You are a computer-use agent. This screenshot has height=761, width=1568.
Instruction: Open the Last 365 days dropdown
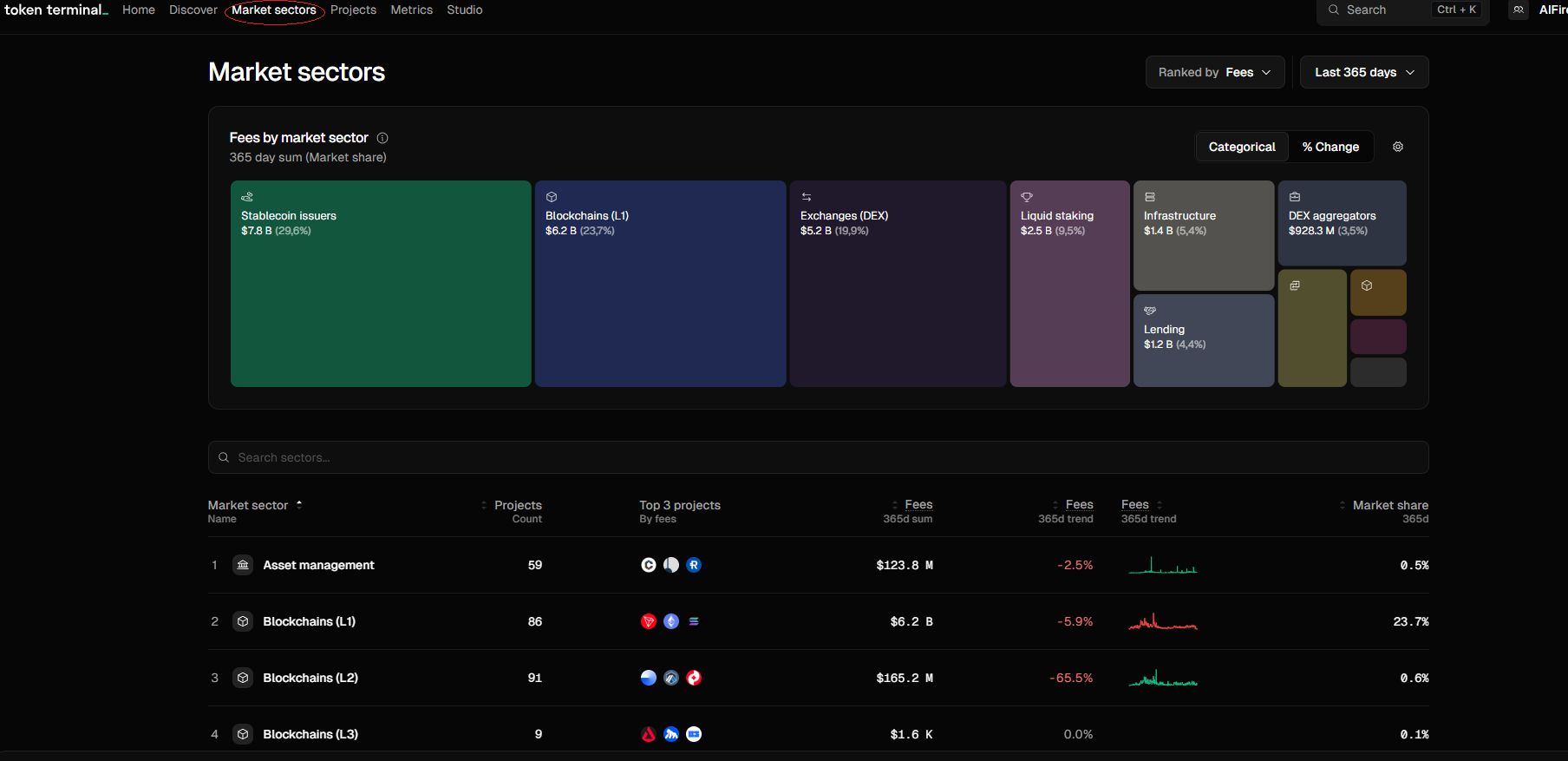click(x=1363, y=73)
